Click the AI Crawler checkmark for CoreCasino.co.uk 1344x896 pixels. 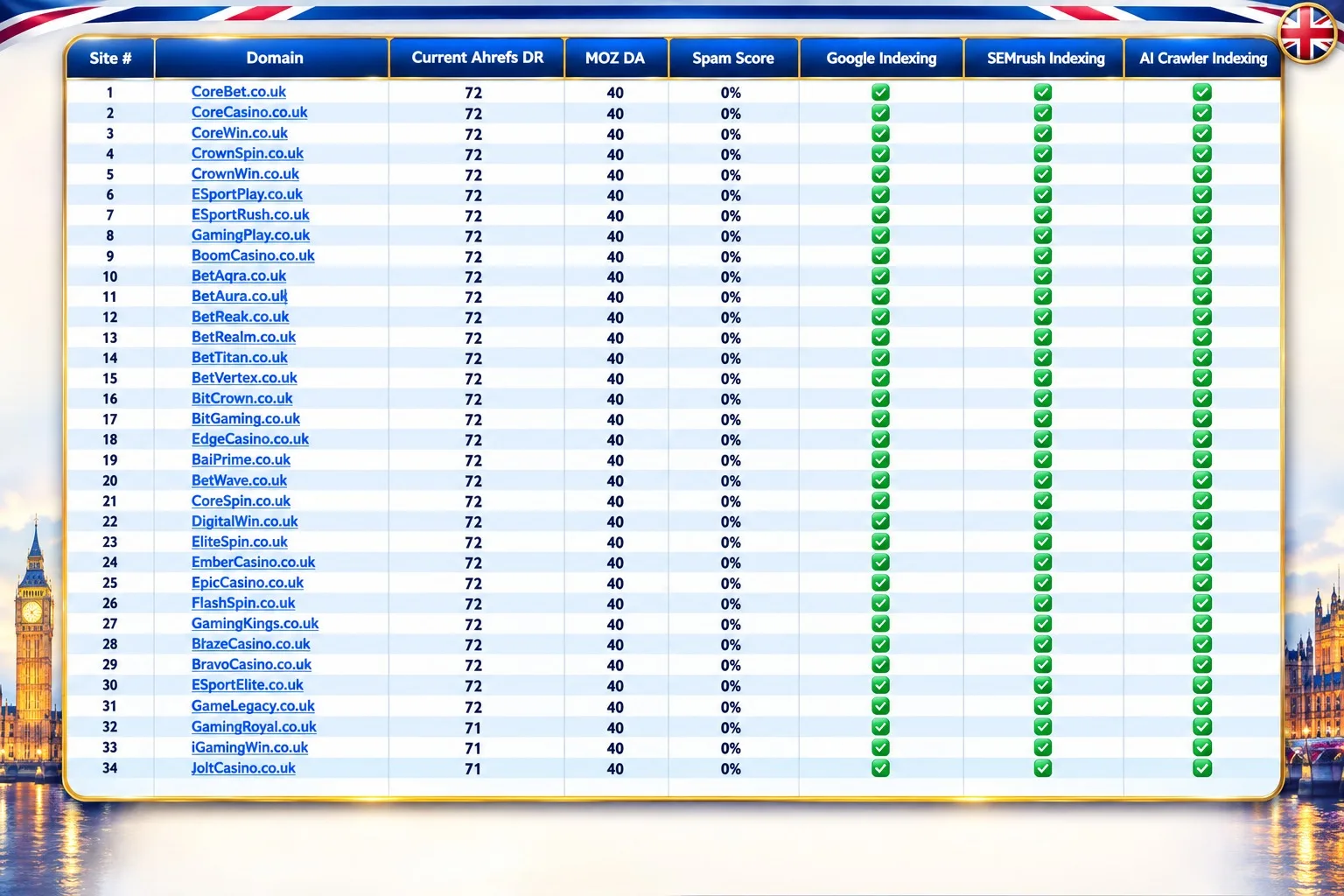point(1202,113)
